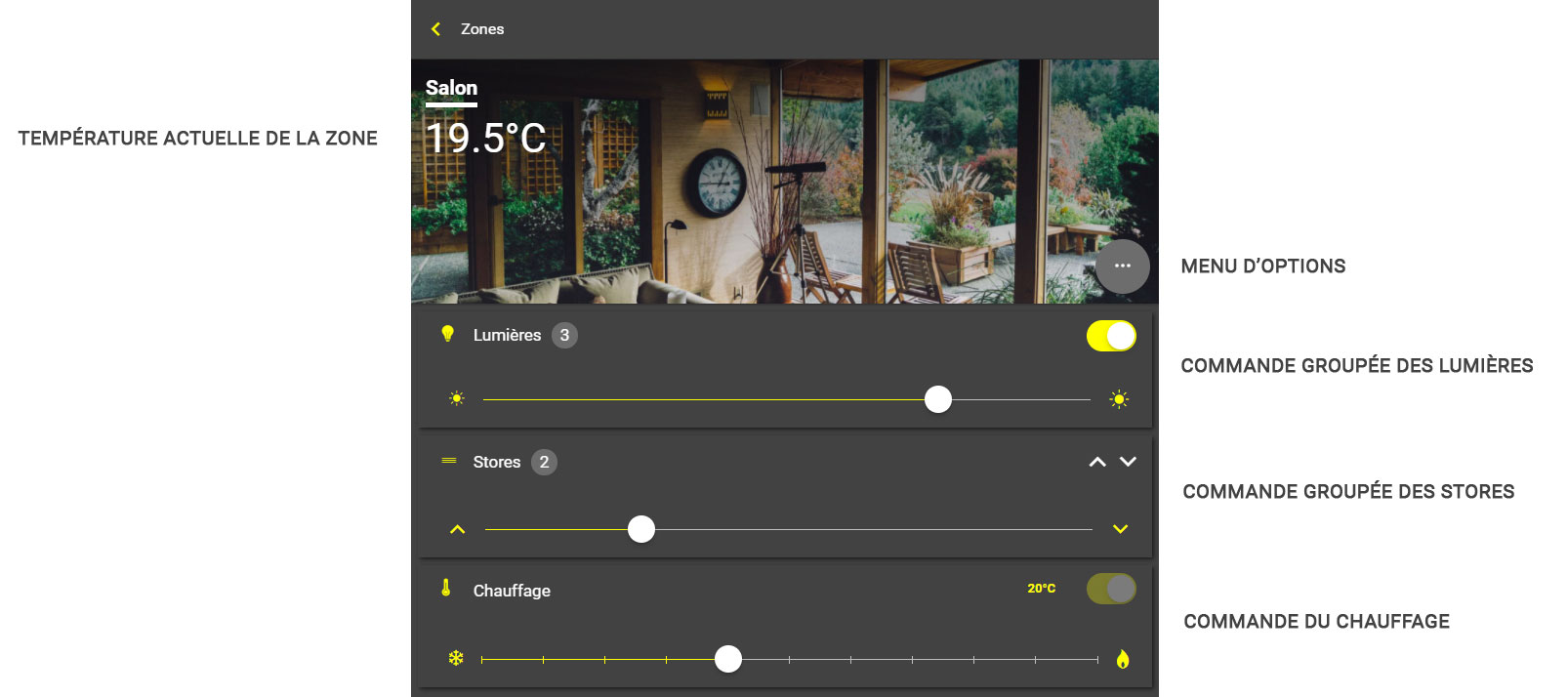Click yellow up chevron on Stores slider

(x=457, y=529)
